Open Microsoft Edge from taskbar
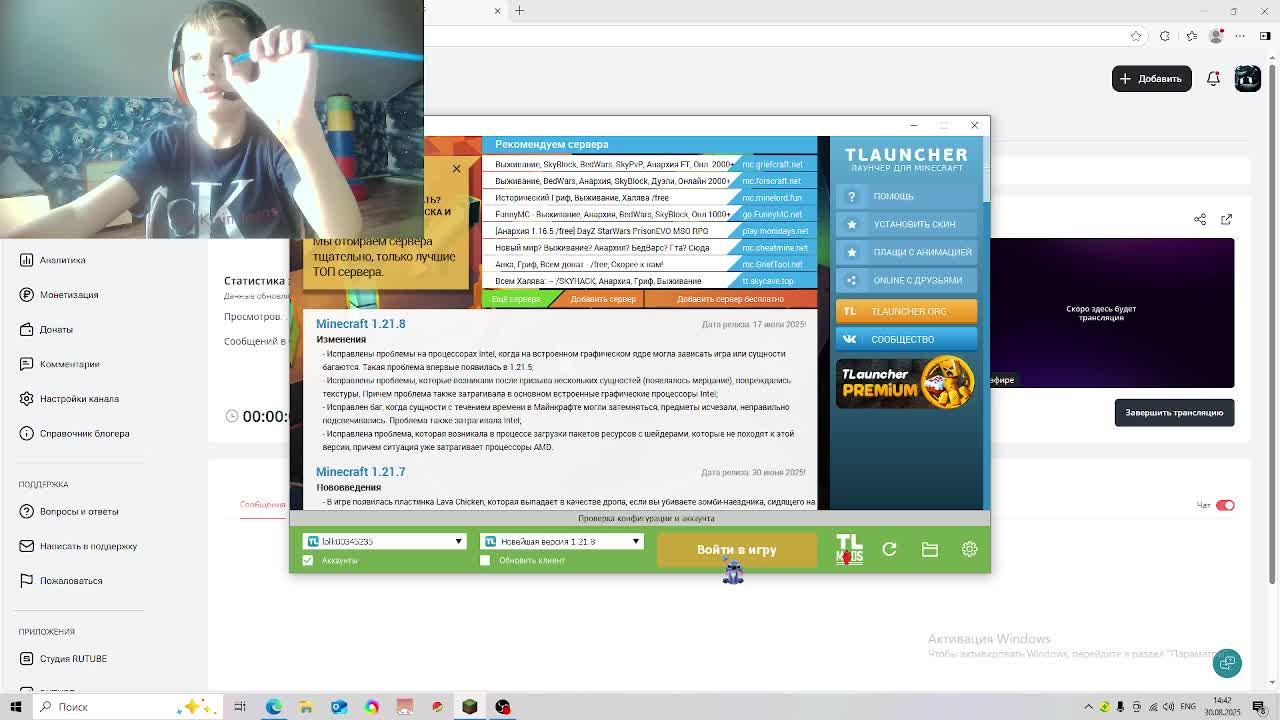This screenshot has width=1280, height=720. (x=273, y=707)
